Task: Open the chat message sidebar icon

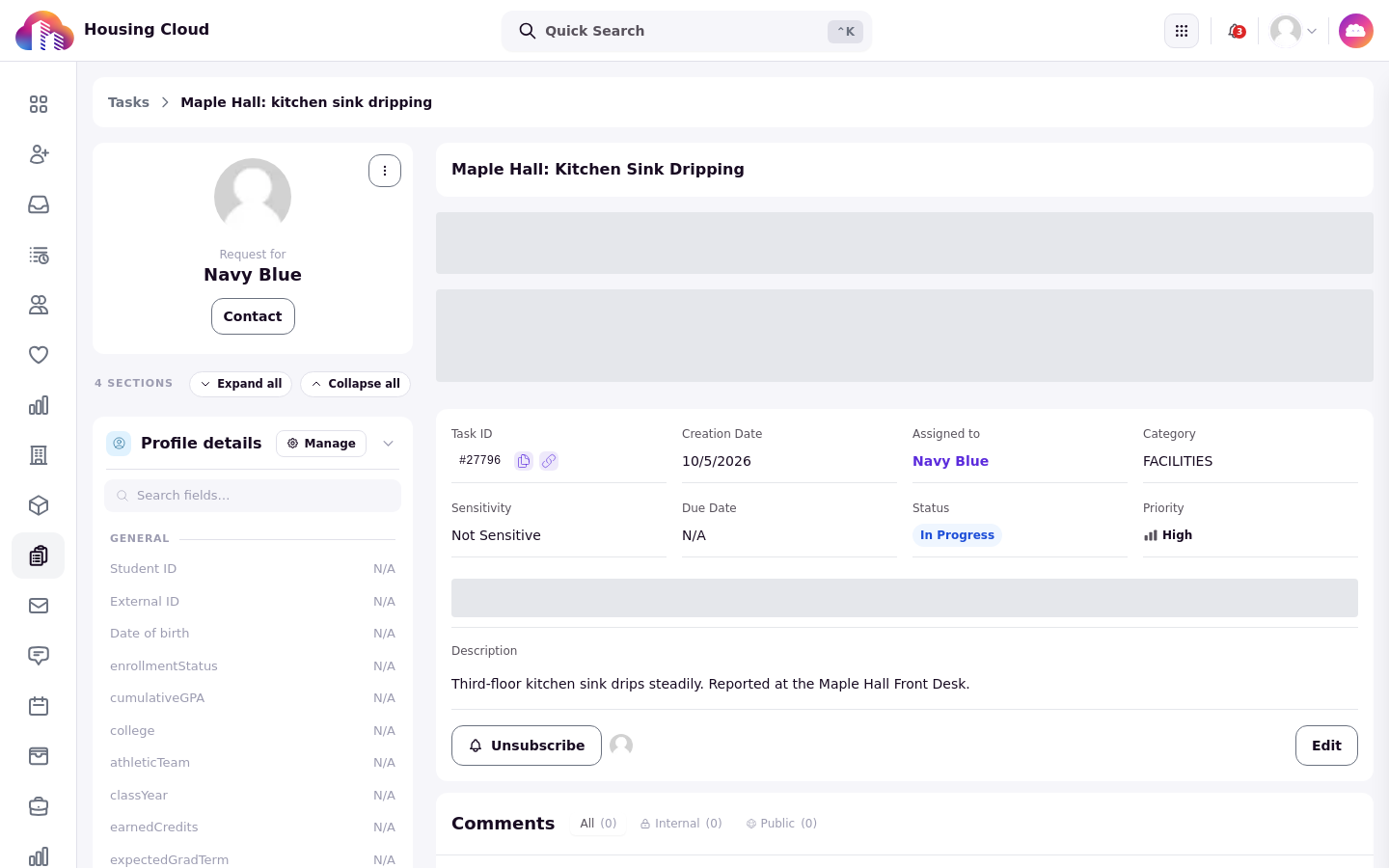Action: [39, 656]
